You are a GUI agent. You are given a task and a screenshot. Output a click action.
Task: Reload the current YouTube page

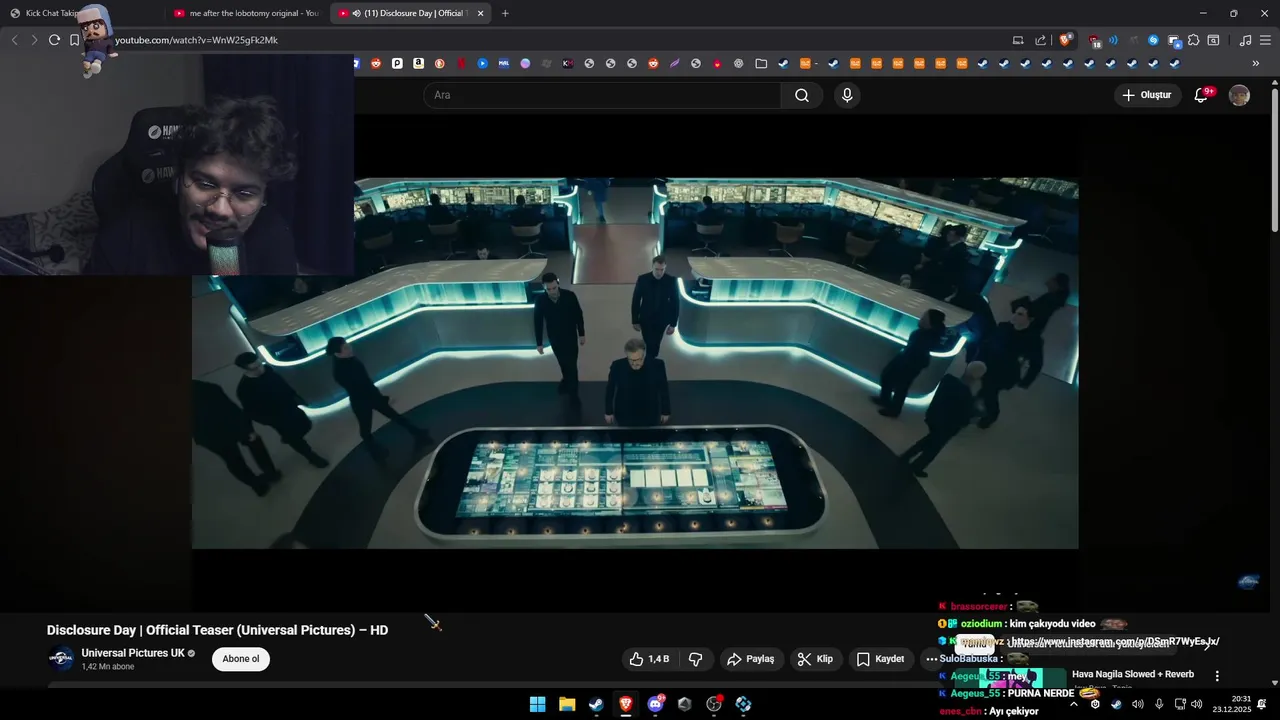(54, 40)
